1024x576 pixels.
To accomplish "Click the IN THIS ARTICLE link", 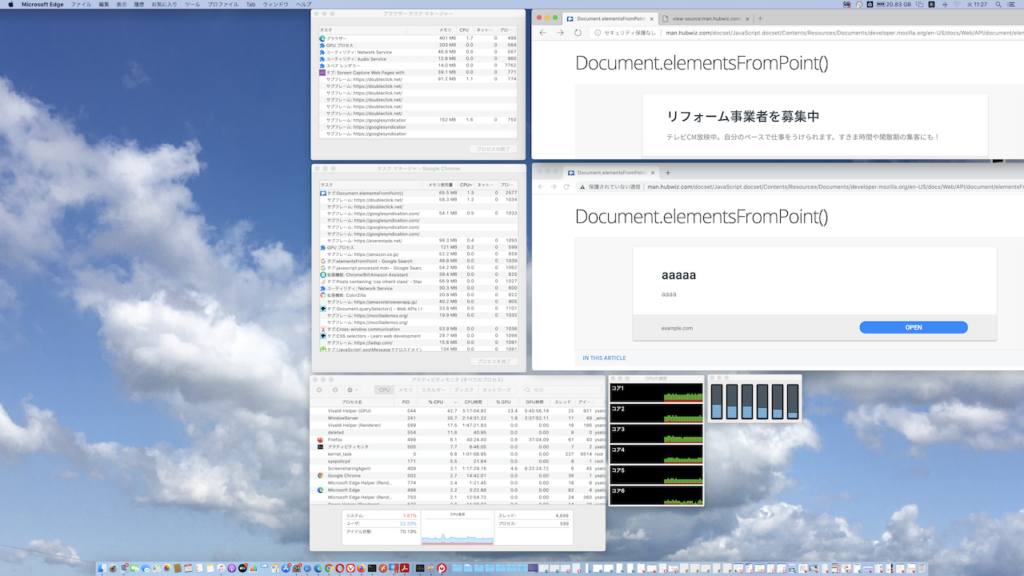I will click(604, 357).
